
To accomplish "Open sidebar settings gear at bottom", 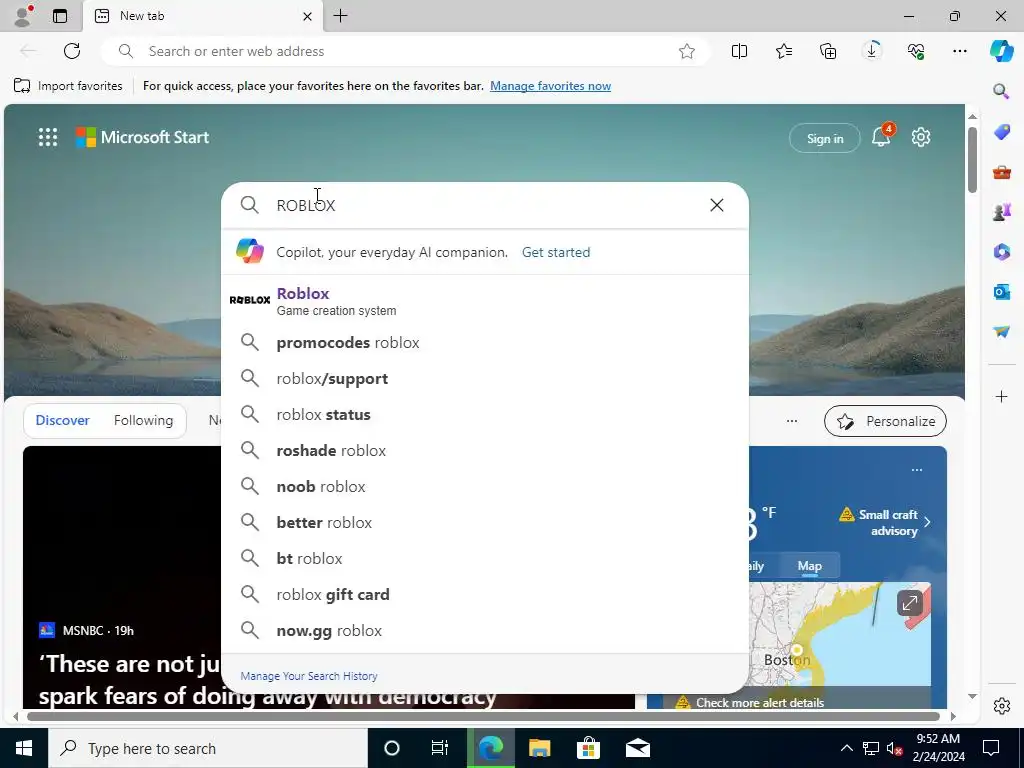I will (x=1001, y=706).
